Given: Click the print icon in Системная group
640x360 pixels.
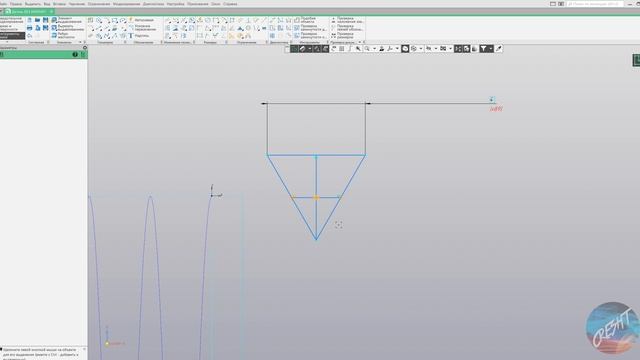Looking at the screenshot, I should tap(29, 28).
